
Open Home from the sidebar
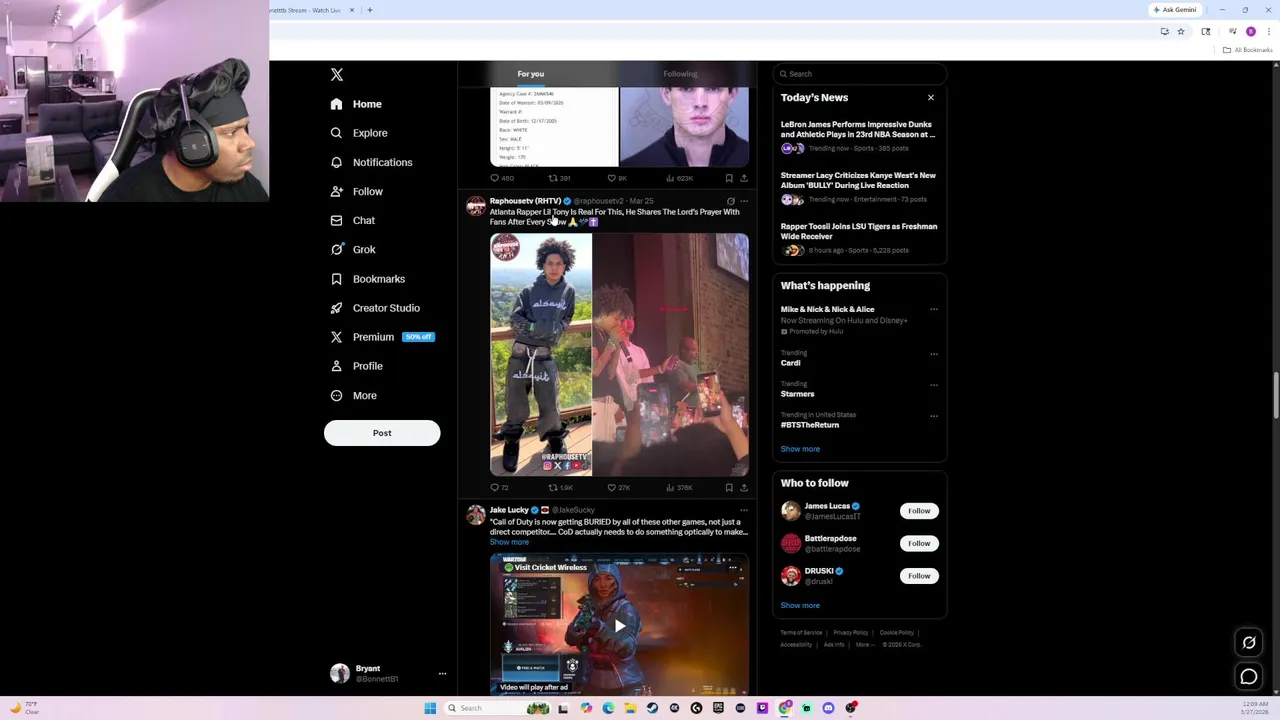click(x=356, y=104)
